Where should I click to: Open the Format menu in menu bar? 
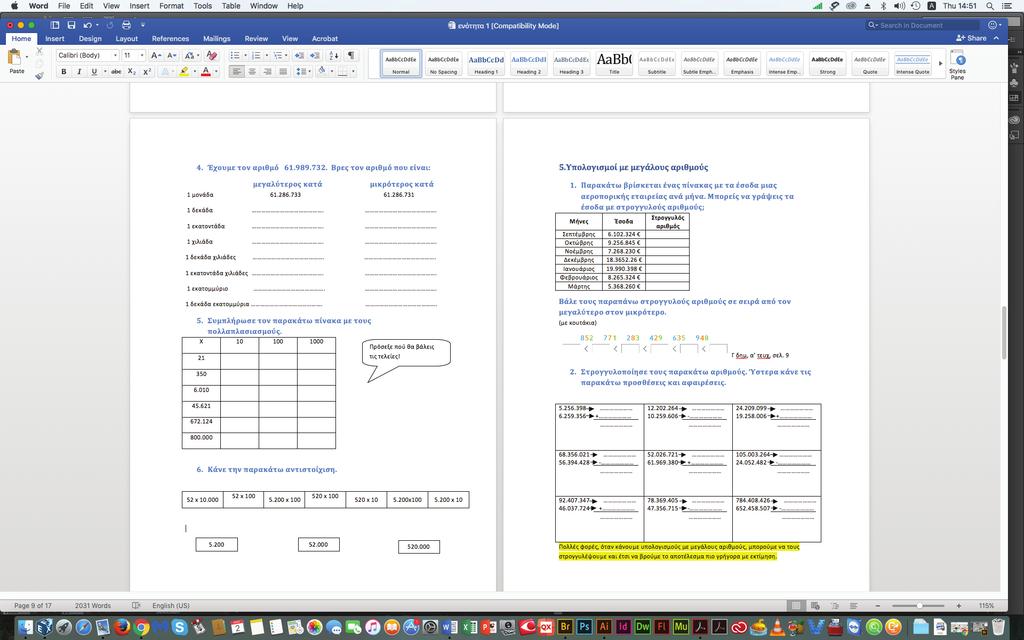[x=171, y=6]
